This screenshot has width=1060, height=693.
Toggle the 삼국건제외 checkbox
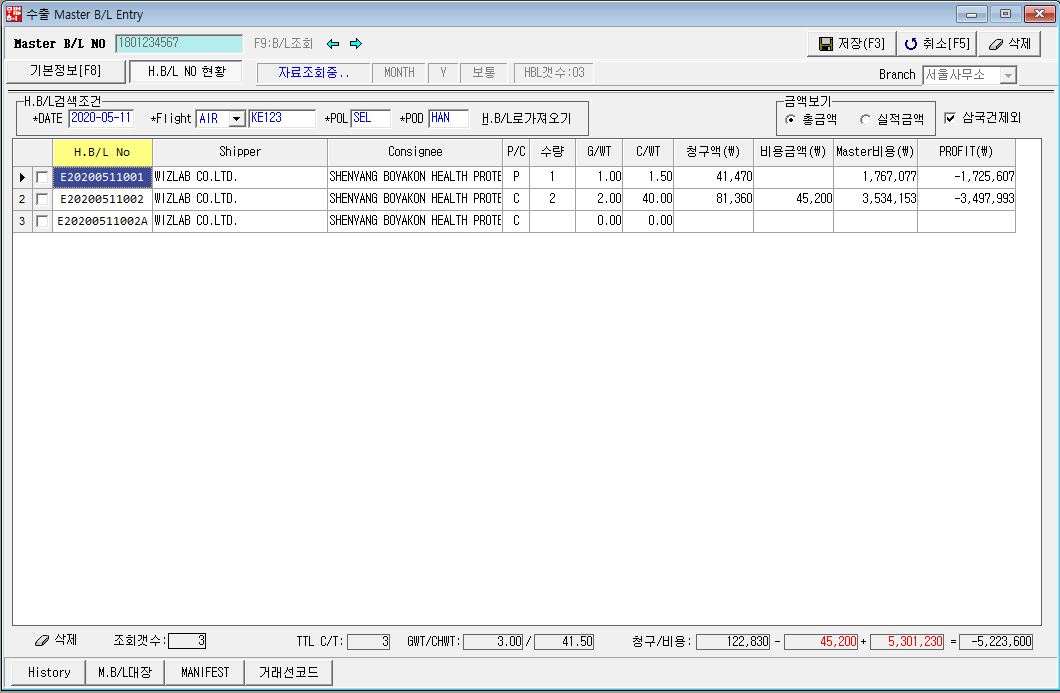[x=950, y=118]
